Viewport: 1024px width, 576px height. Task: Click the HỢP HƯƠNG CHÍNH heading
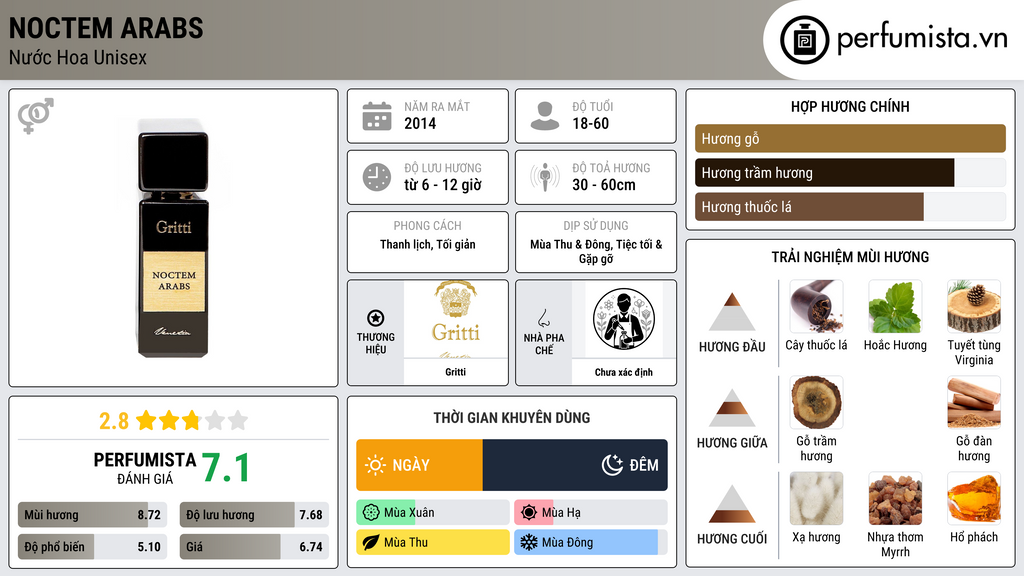click(x=850, y=106)
